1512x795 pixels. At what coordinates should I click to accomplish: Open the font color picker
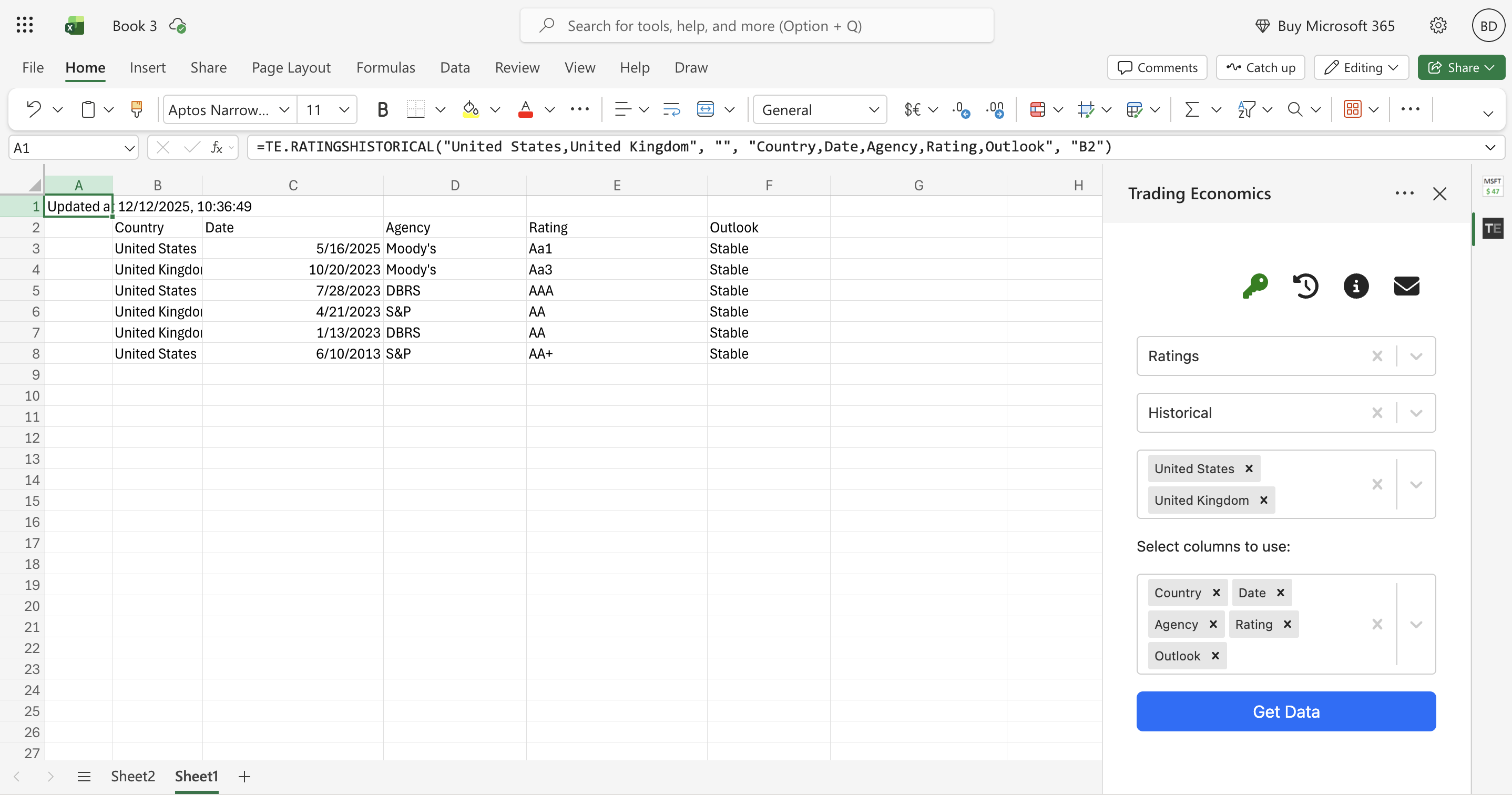(549, 109)
